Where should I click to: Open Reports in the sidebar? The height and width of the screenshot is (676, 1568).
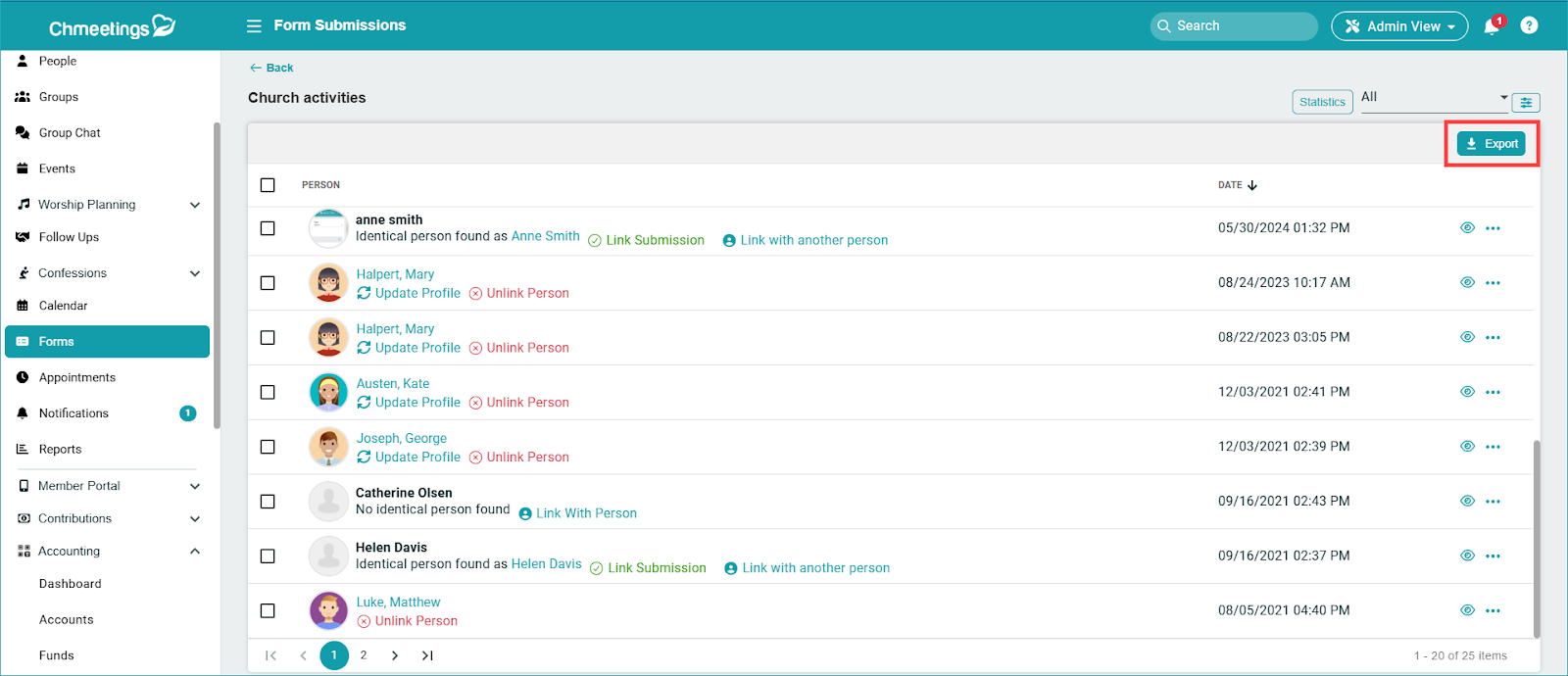click(60, 450)
